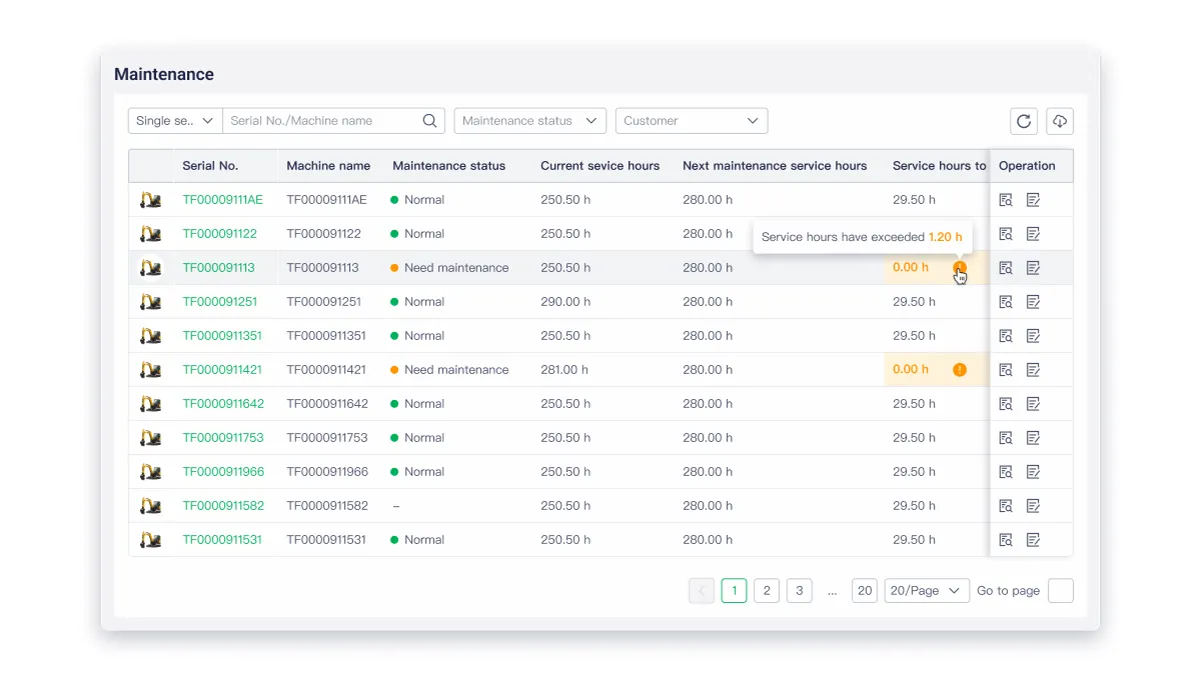Click the refresh icon button
The image size is (1200, 680).
coord(1023,121)
